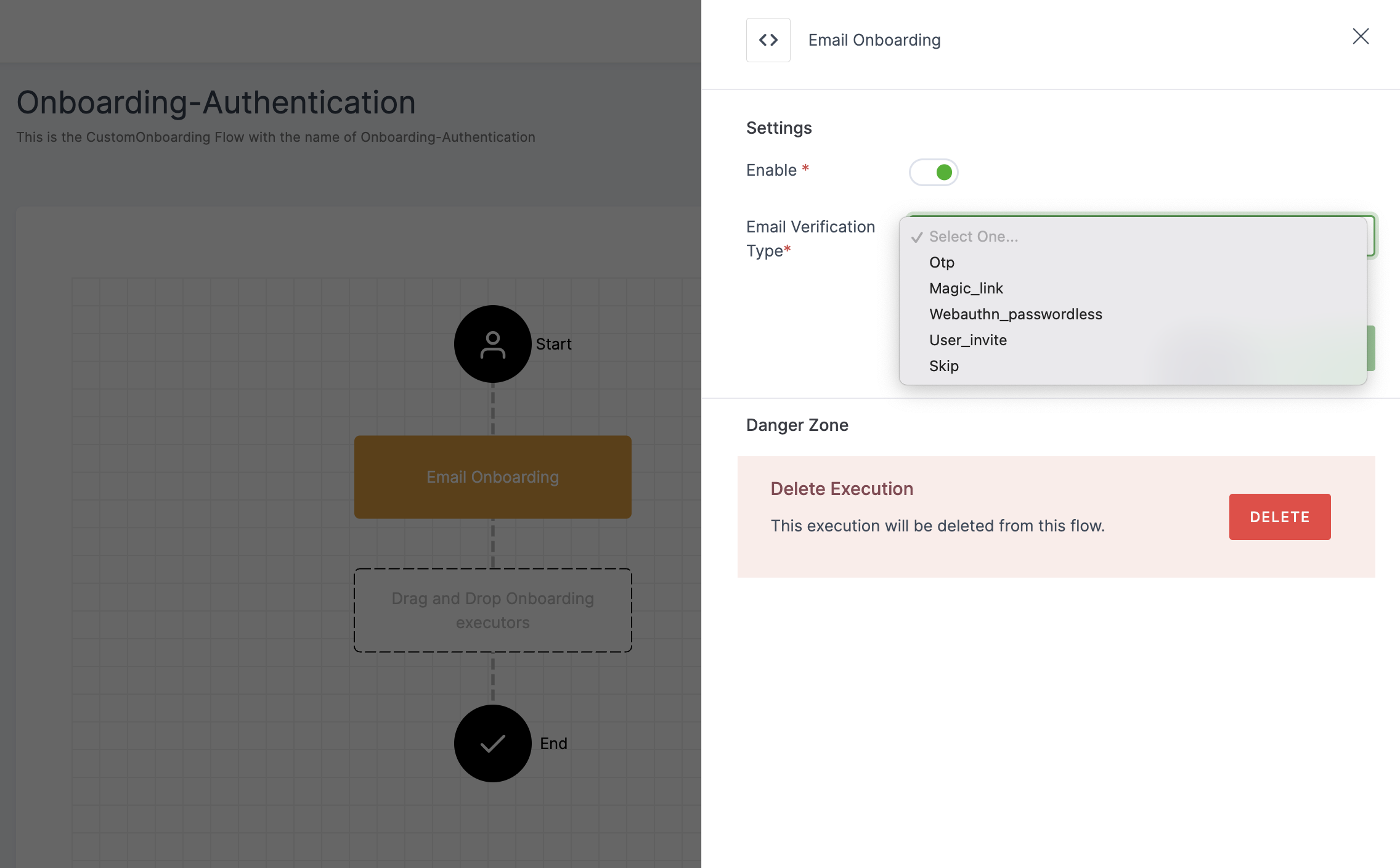Click the 'This execution will be deleted' text
The width and height of the screenshot is (1400, 868).
937,526
